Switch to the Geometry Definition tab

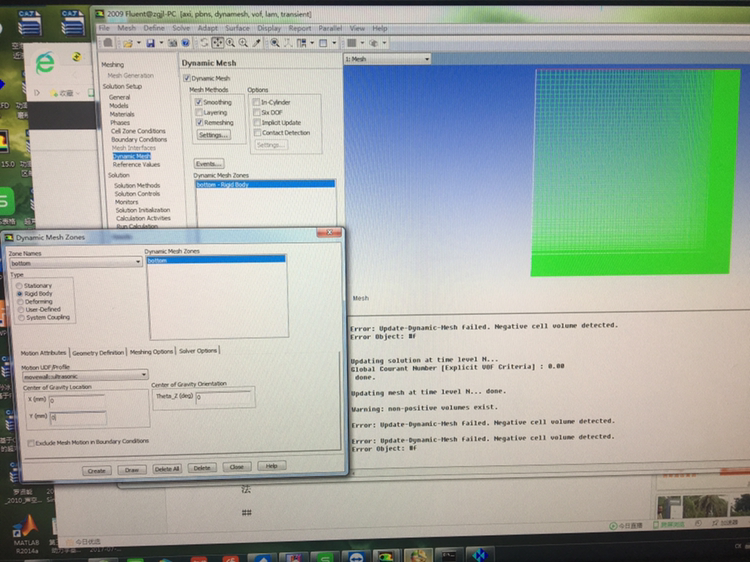click(98, 353)
